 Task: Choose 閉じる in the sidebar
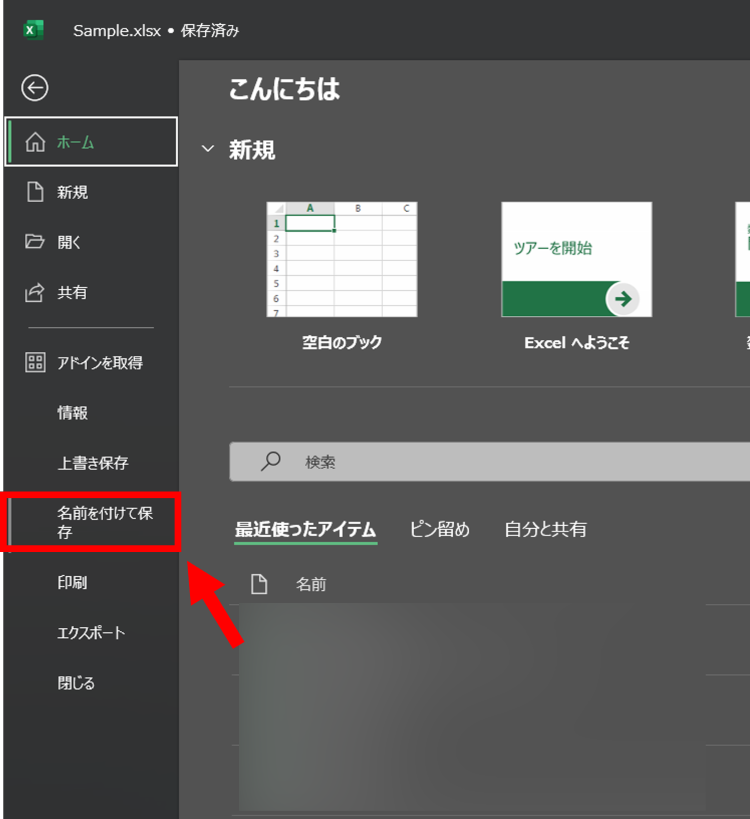pos(91,683)
